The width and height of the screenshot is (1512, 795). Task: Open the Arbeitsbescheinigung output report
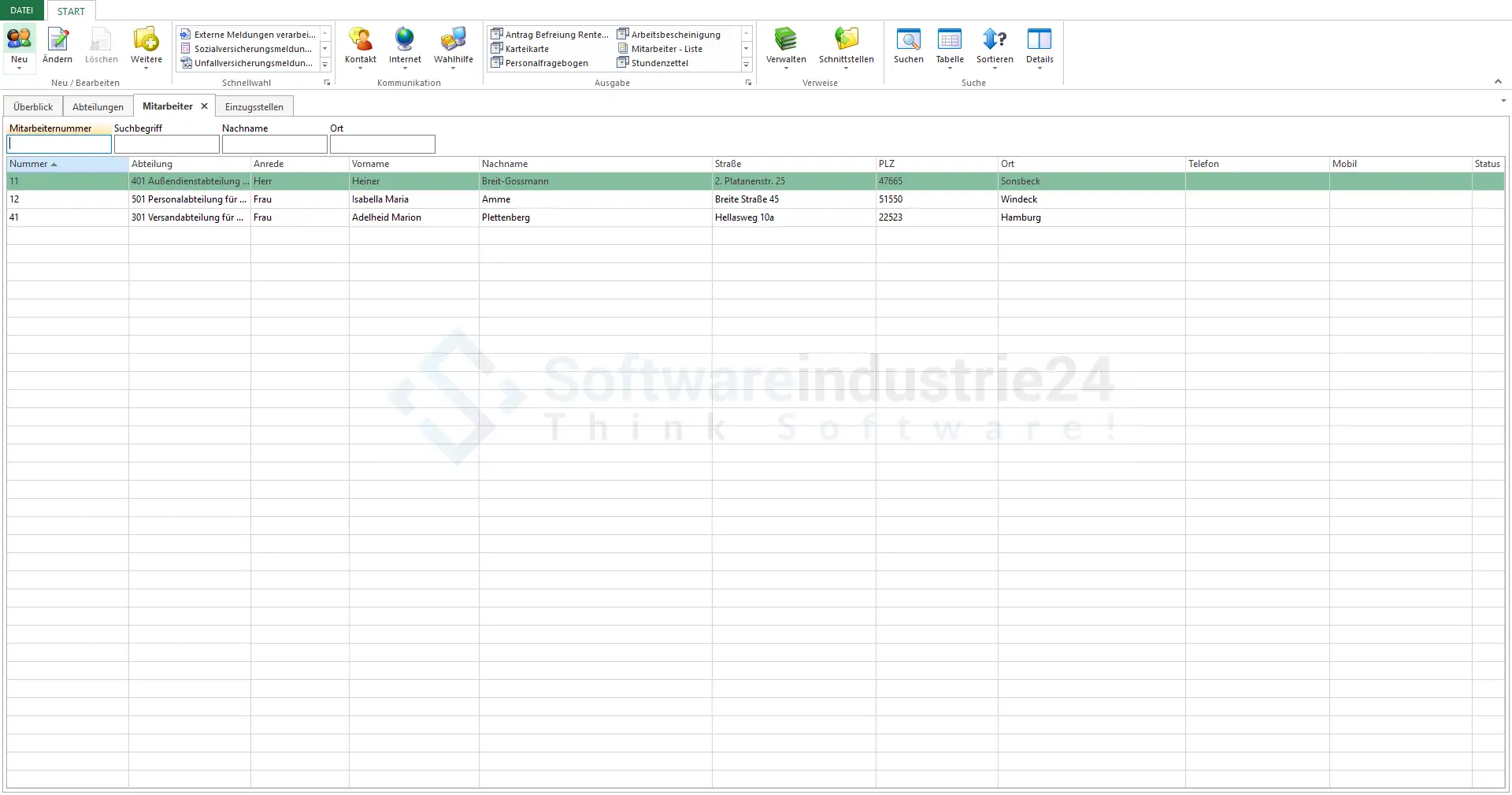pos(675,35)
